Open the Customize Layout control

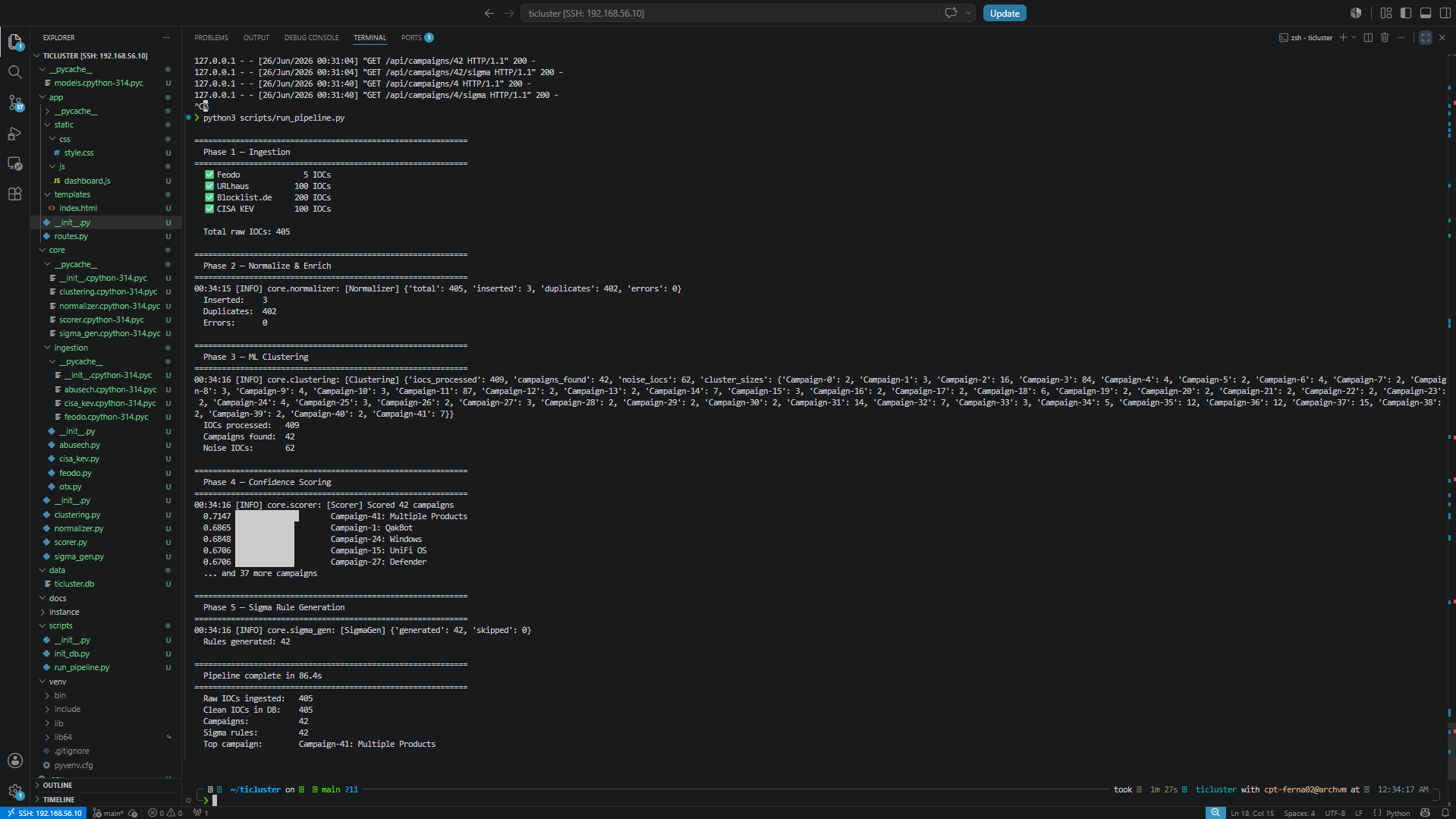[1386, 13]
